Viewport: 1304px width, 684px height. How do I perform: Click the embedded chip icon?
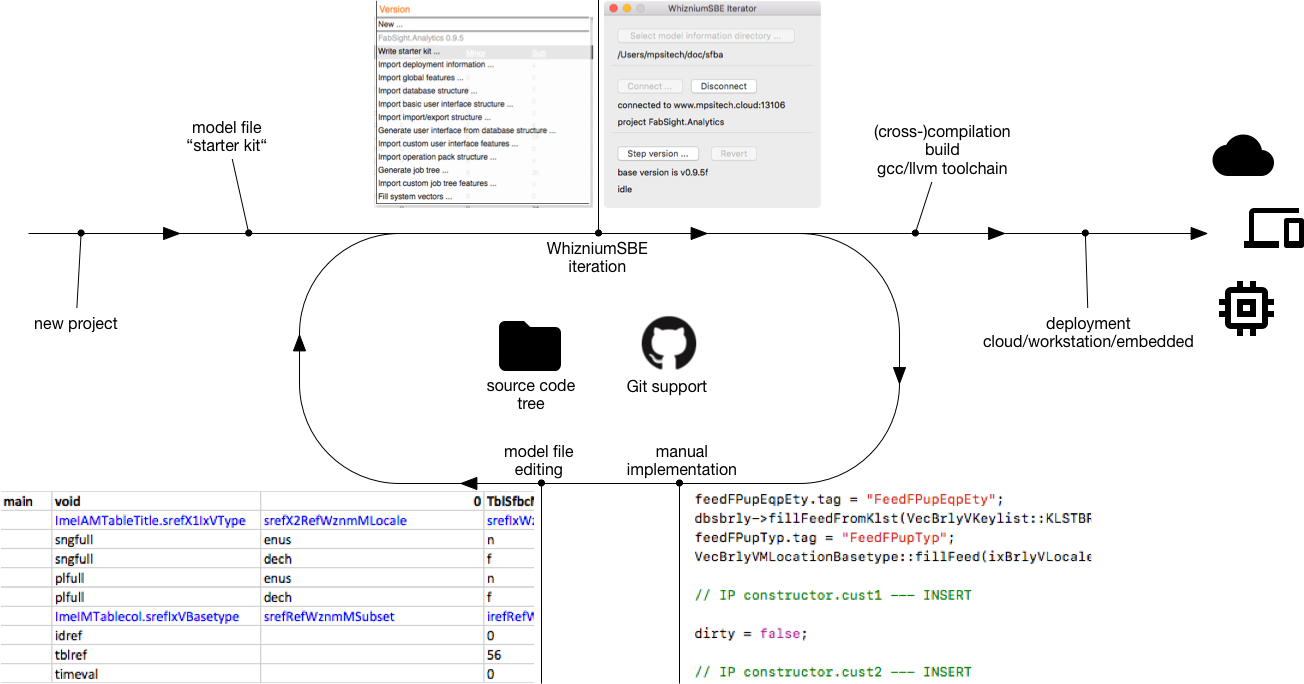(1244, 309)
